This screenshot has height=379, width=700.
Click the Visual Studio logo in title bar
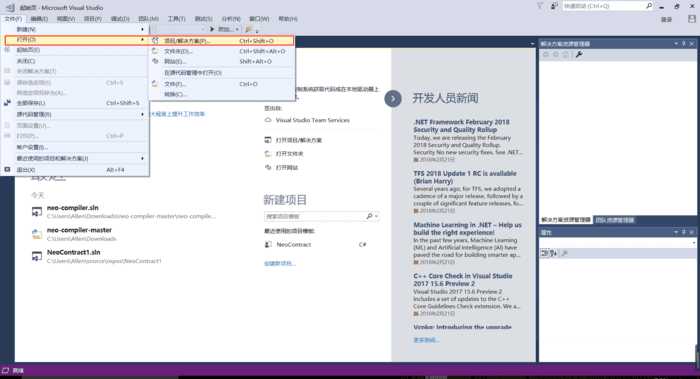10,7
